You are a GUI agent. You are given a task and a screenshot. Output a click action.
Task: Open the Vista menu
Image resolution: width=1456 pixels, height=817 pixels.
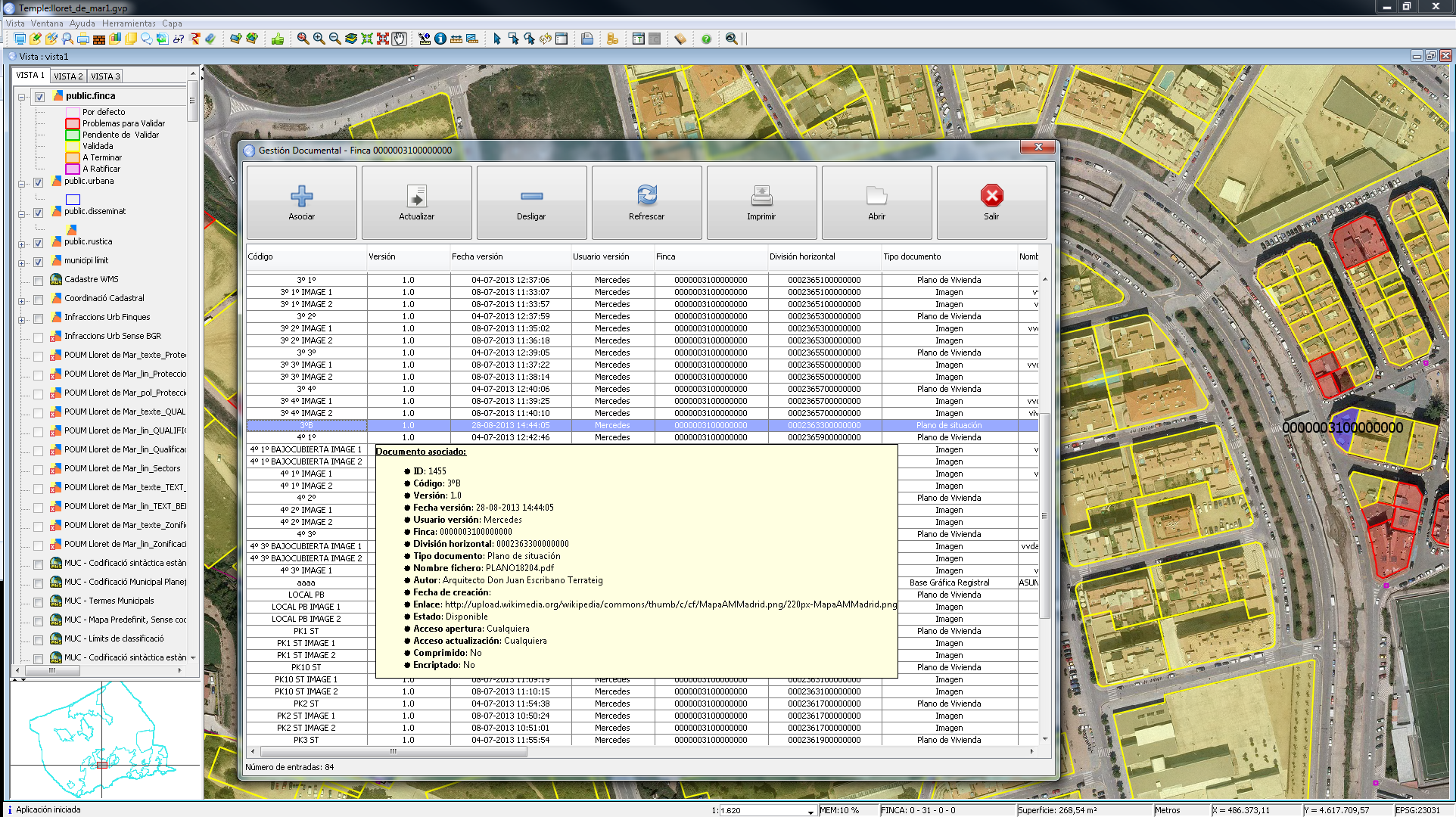tap(15, 23)
